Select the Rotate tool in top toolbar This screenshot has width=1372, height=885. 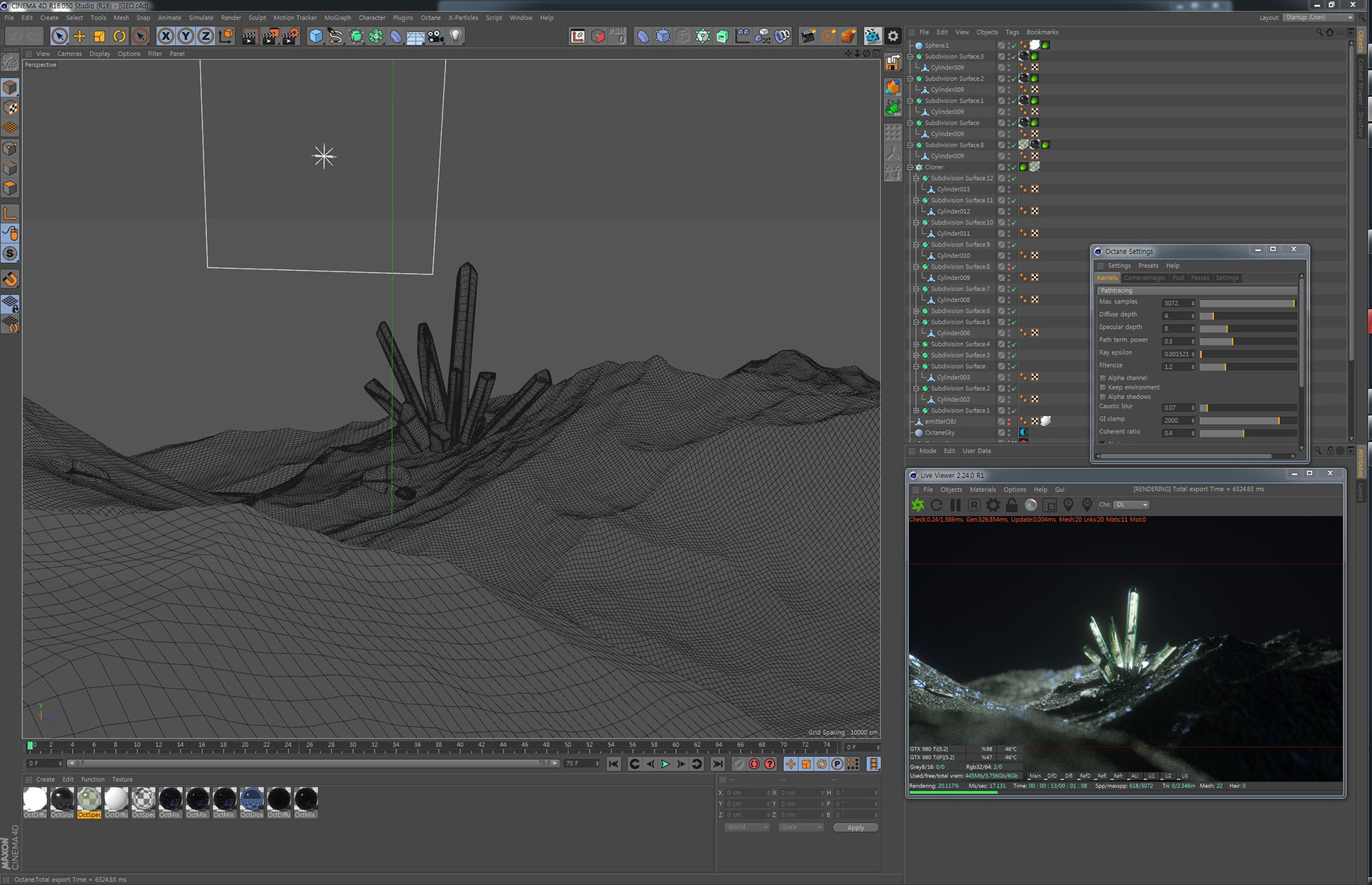(x=119, y=36)
